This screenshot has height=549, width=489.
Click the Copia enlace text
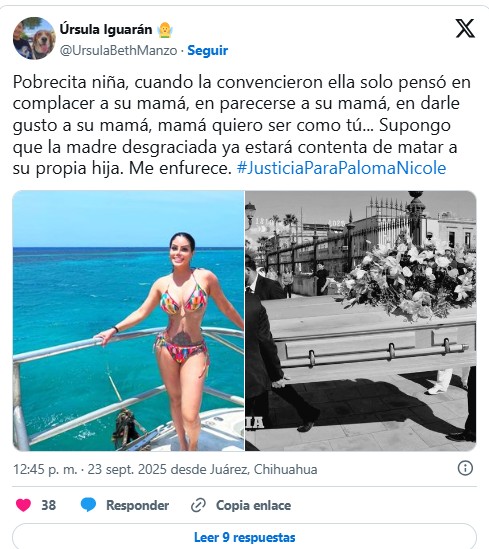point(253,505)
